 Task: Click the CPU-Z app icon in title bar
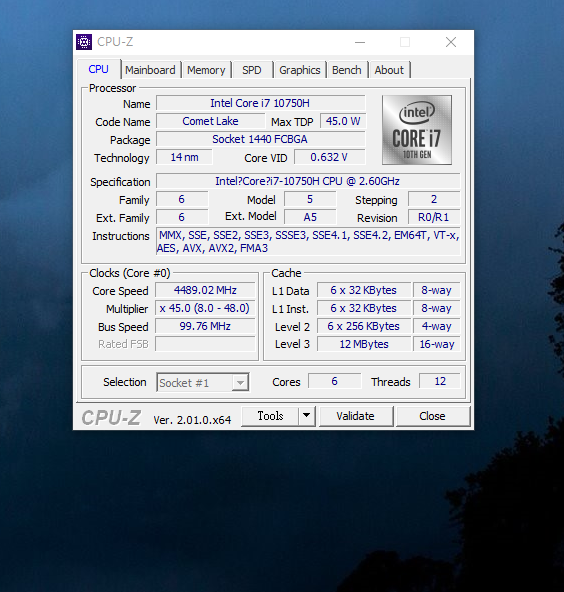pyautogui.click(x=84, y=42)
